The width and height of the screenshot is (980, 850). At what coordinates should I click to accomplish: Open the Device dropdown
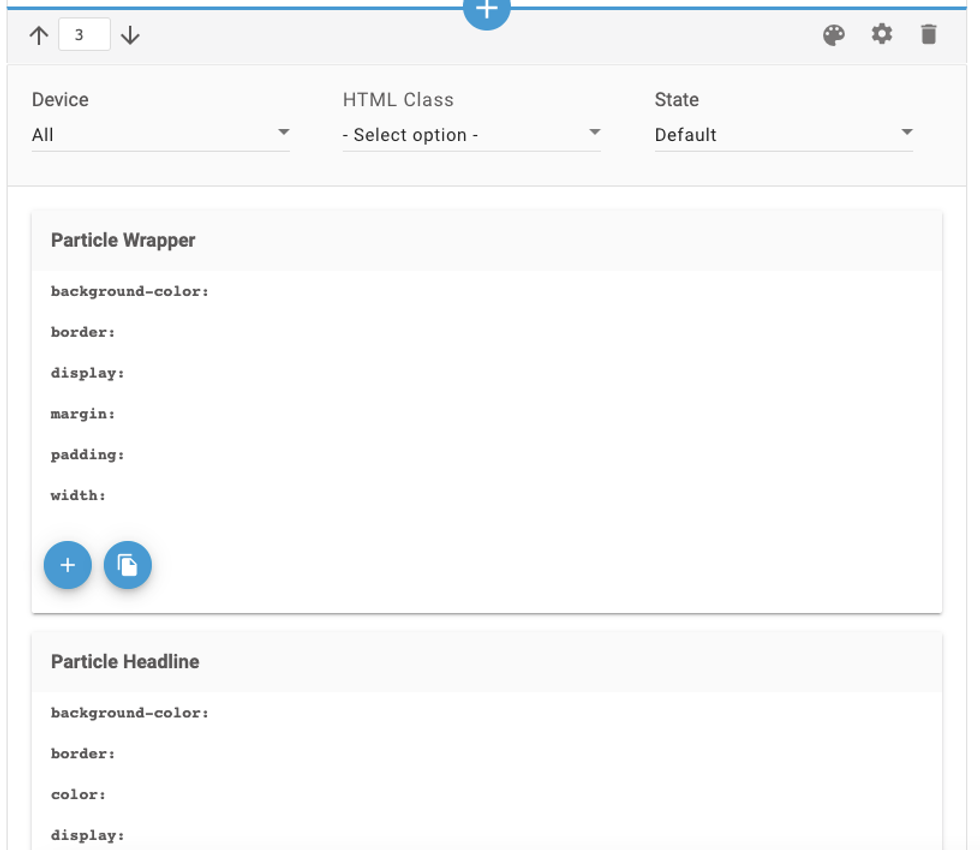tap(160, 134)
